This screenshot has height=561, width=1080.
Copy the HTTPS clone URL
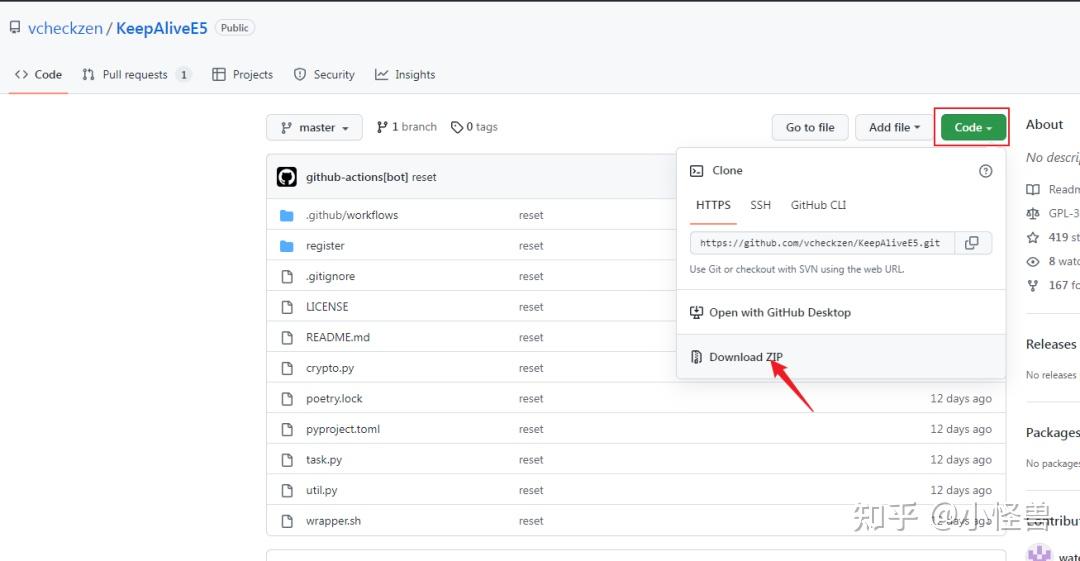[971, 243]
